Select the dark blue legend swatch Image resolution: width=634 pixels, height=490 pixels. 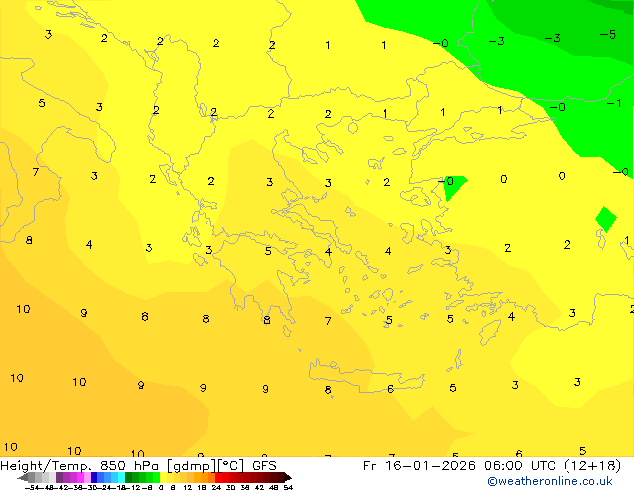click(94, 477)
